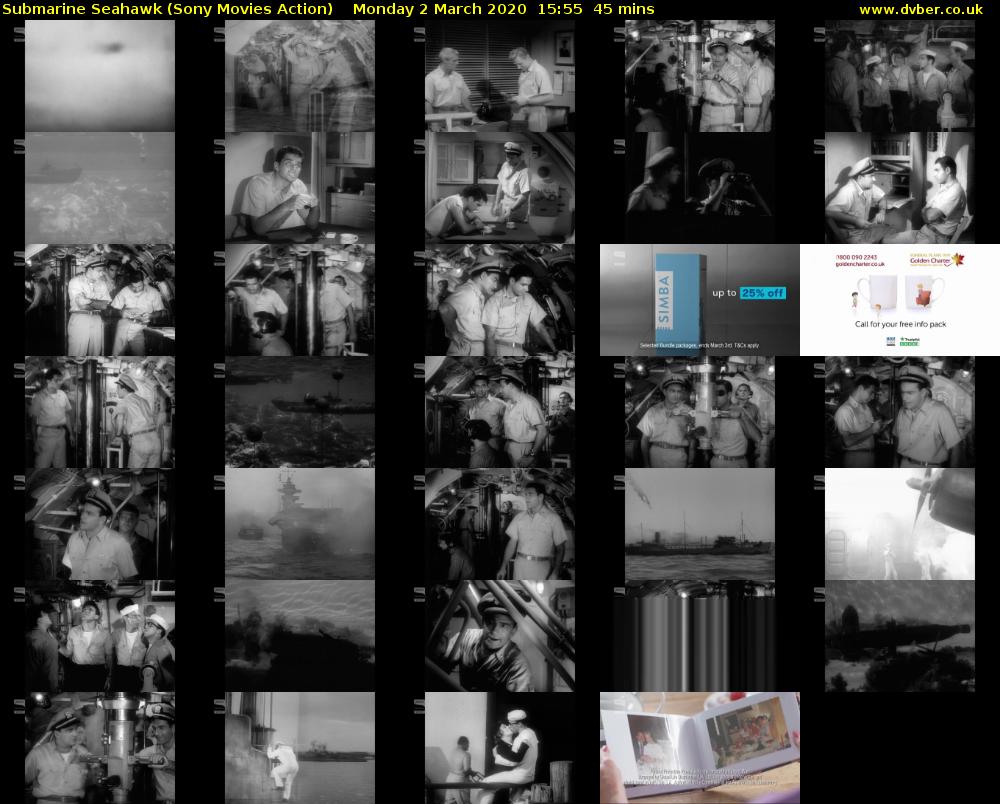Open the submarine silhouette over seabed frame
The image size is (1000, 804).
pos(100,188)
